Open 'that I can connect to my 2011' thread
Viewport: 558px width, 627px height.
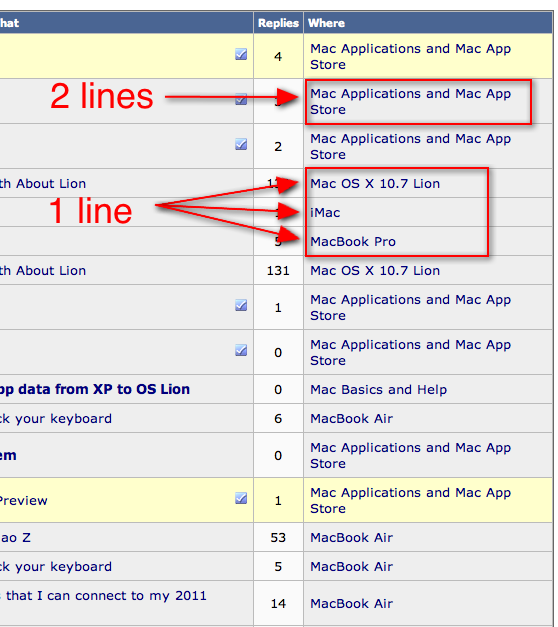click(x=103, y=596)
